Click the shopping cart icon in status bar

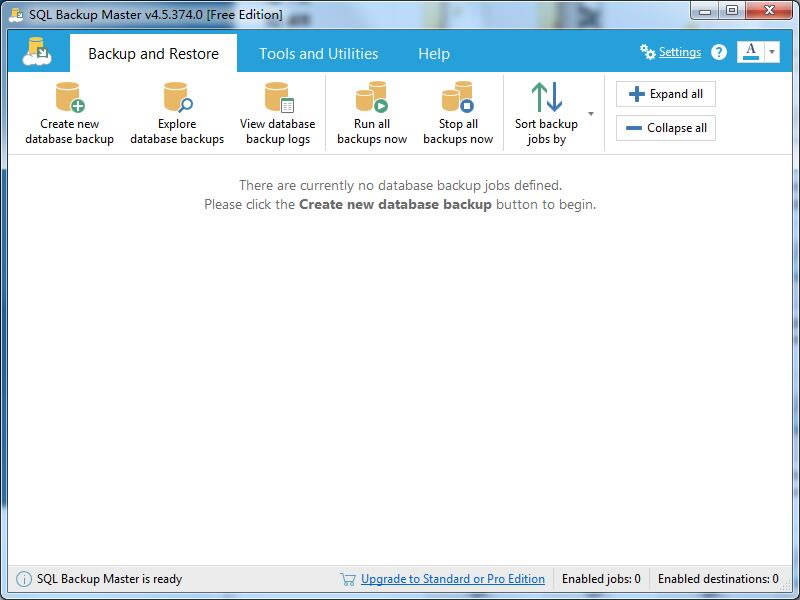pyautogui.click(x=347, y=579)
